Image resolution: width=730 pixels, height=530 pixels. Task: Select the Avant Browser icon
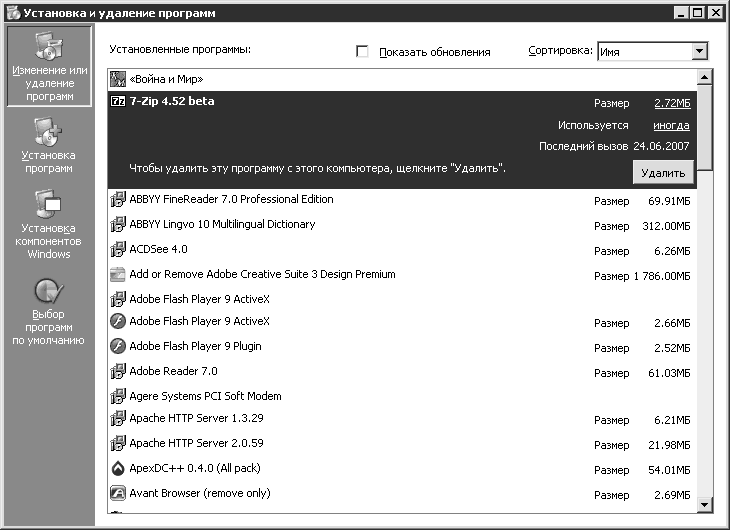coord(118,493)
